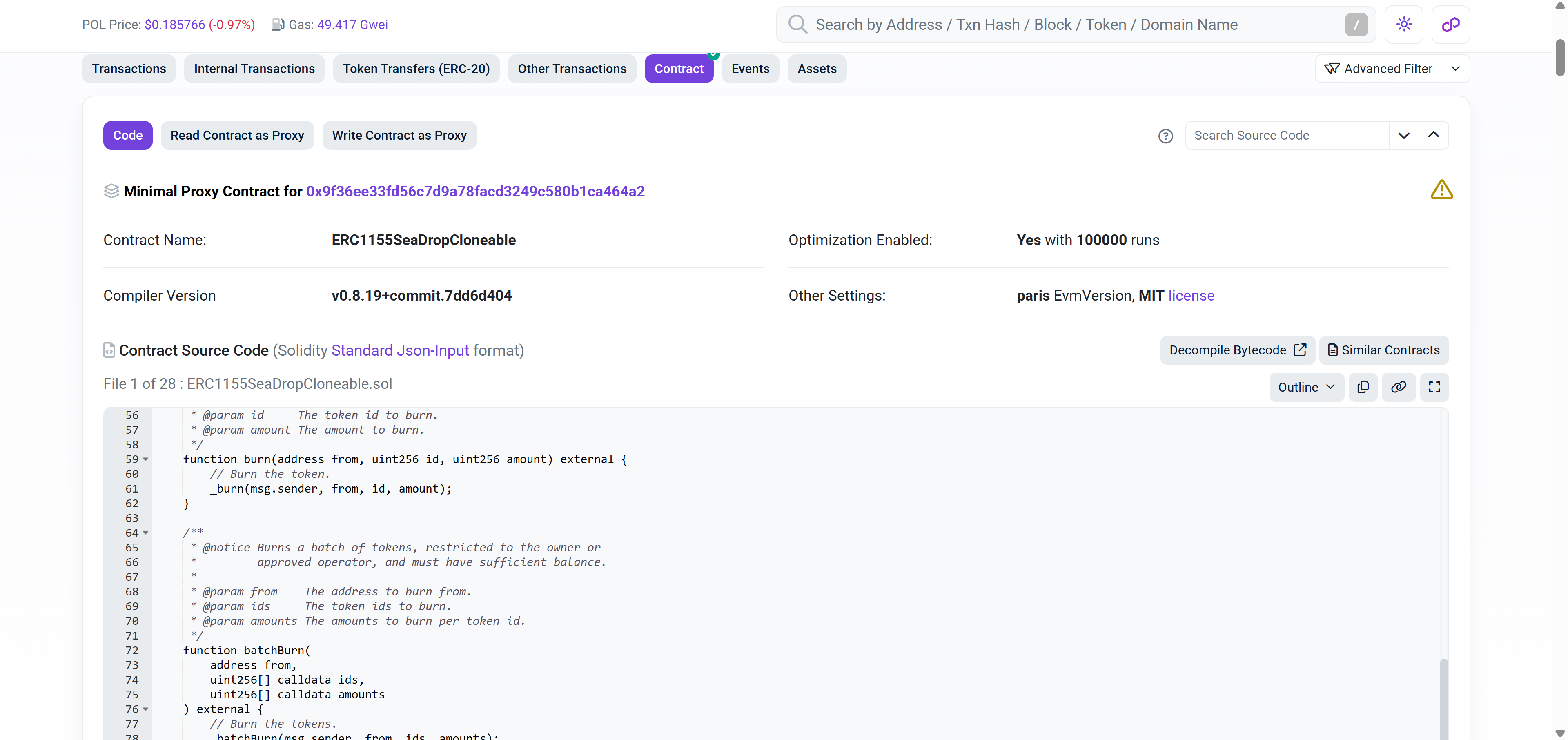1568x740 pixels.
Task: Collapse comment block fold at line 64
Action: [146, 533]
